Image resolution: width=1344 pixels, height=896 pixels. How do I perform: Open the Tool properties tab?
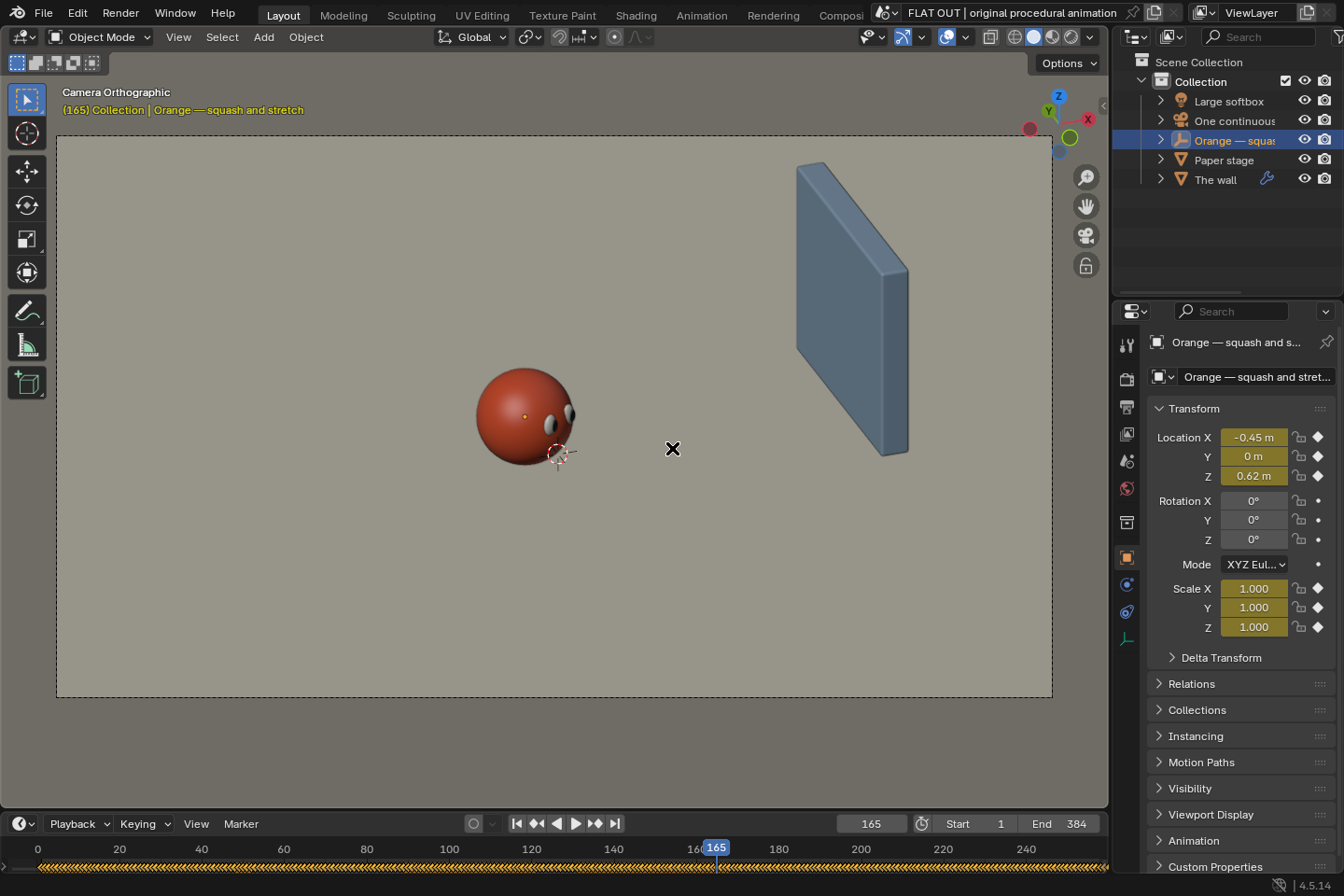1127,345
